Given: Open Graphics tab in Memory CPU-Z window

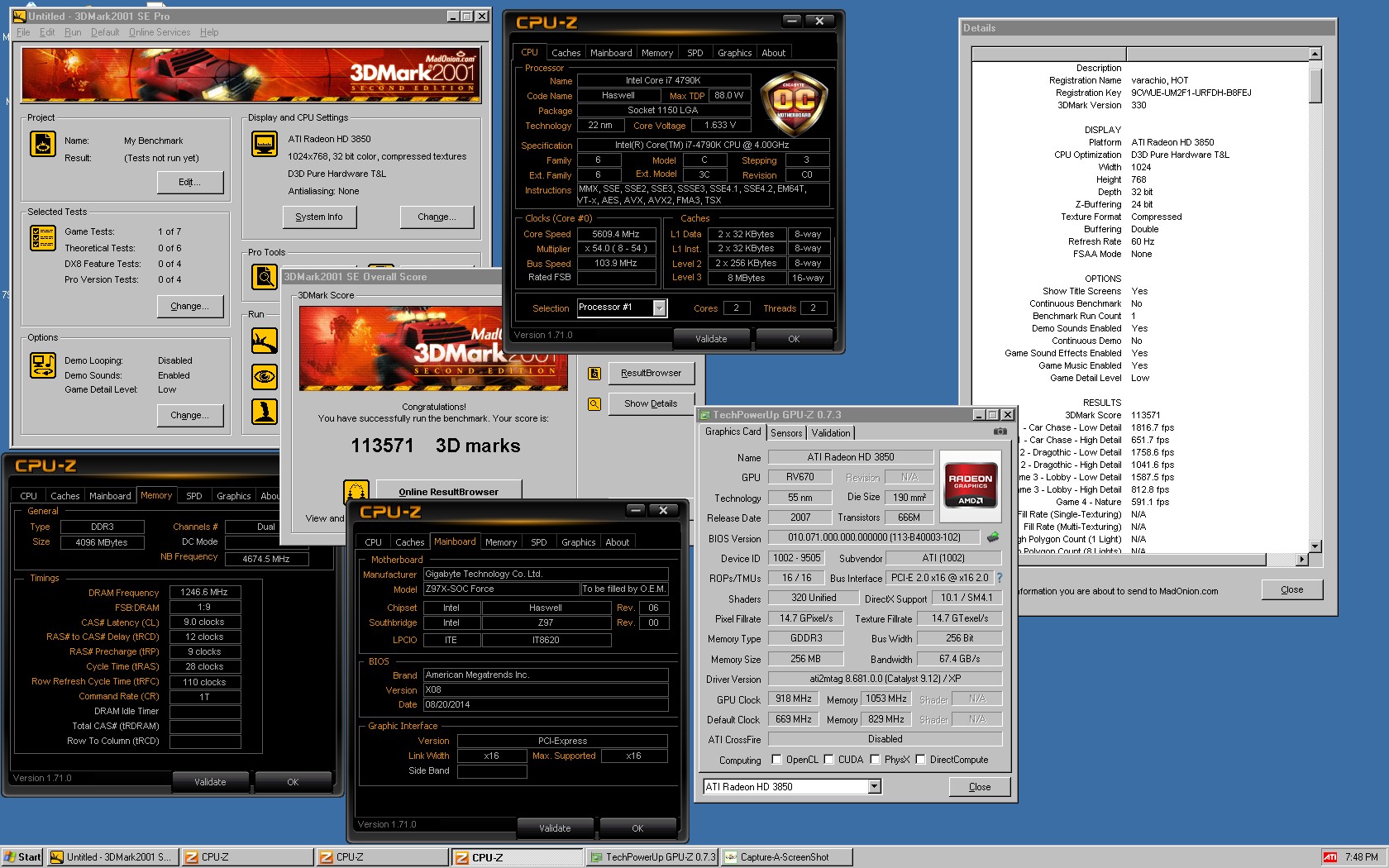Looking at the screenshot, I should pos(234,496).
